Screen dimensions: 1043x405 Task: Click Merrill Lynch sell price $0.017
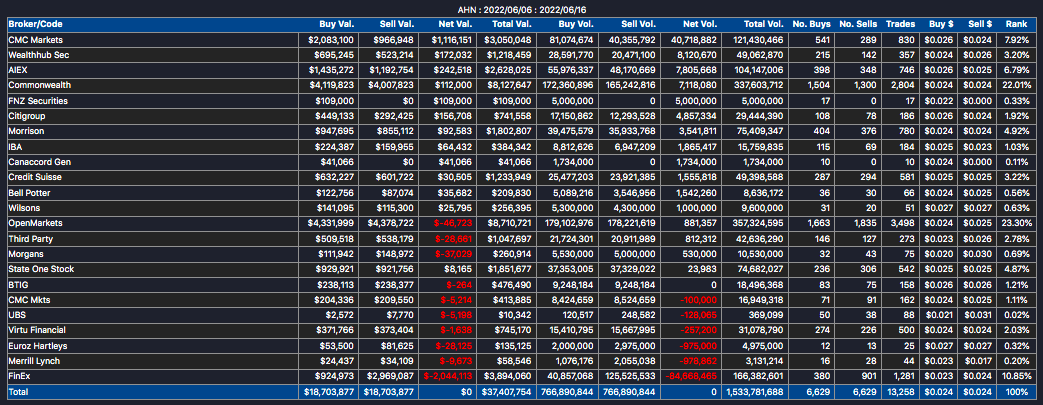(x=979, y=361)
